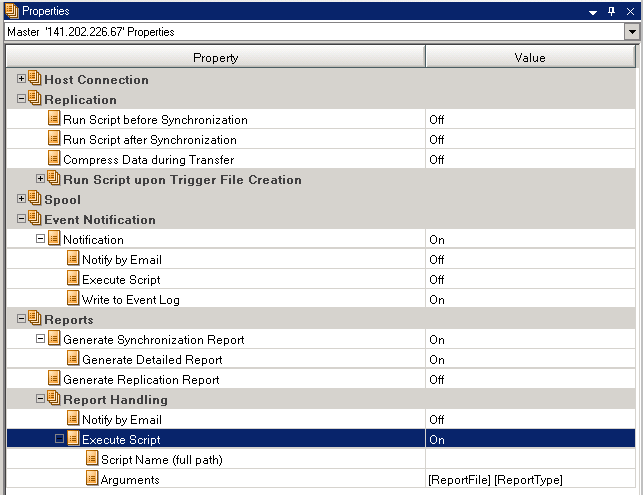Collapse the Replication section
Viewport: 643px width, 495px height.
pyautogui.click(x=22, y=99)
